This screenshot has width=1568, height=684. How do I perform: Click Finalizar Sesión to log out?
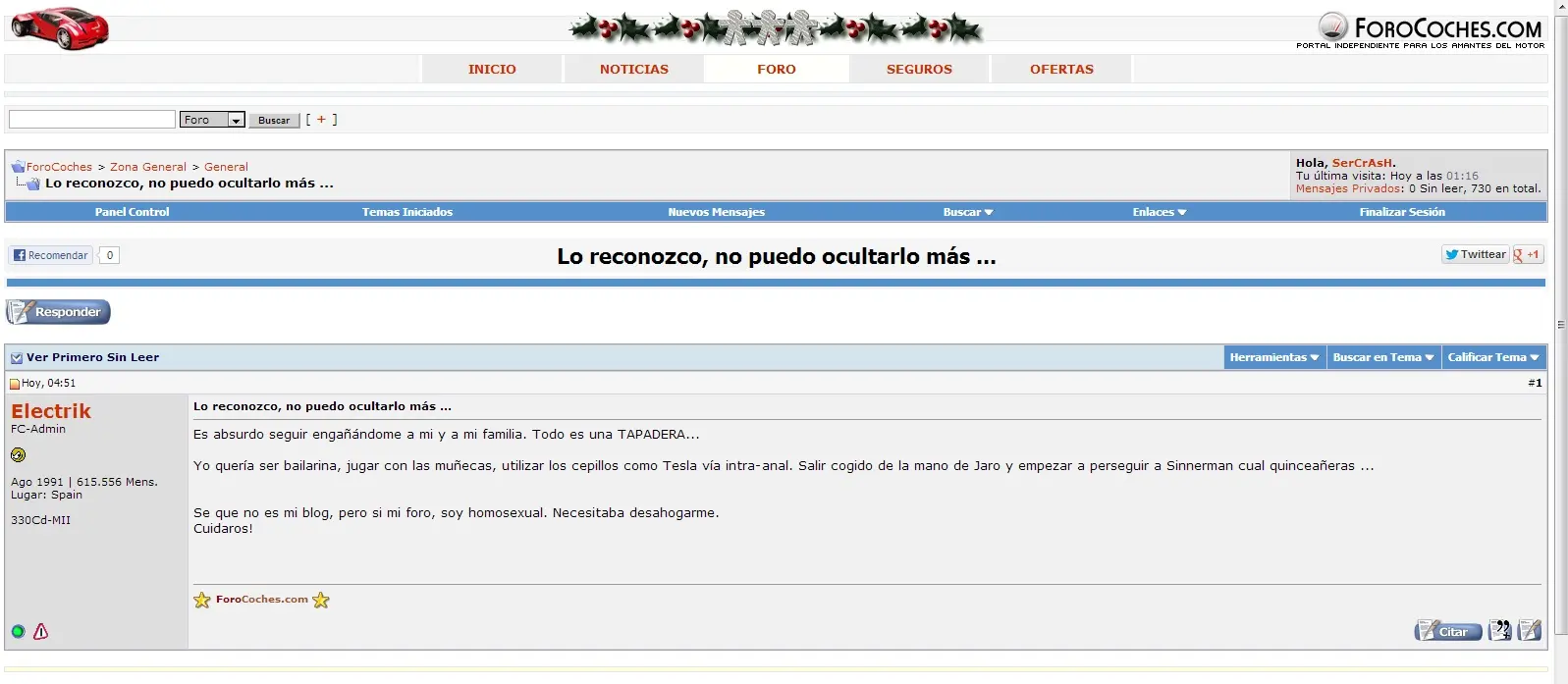click(1402, 212)
